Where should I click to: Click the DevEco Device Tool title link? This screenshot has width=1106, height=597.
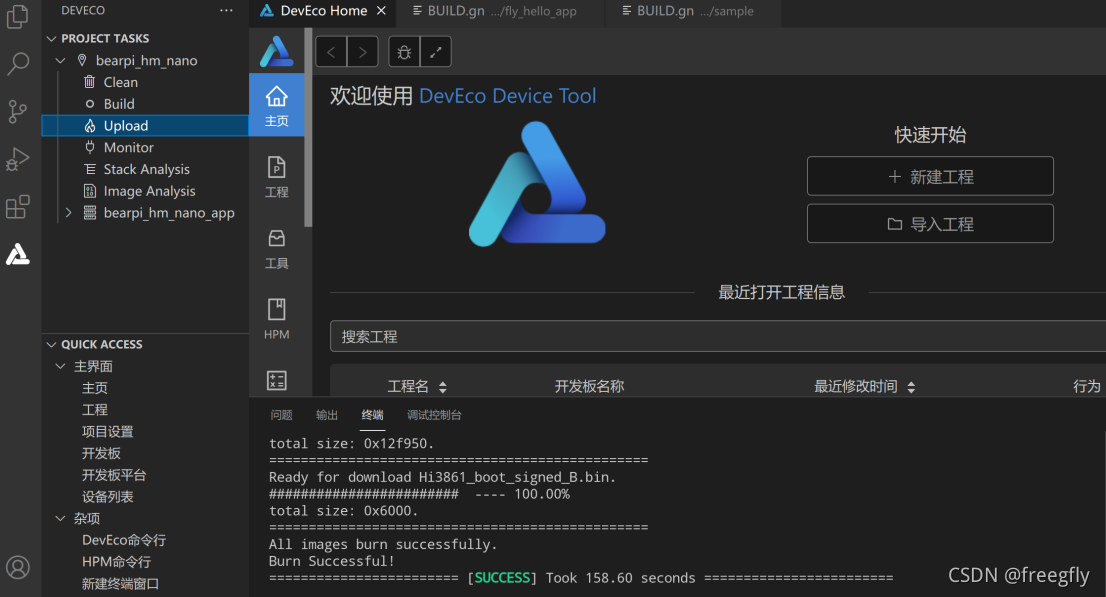[x=507, y=96]
